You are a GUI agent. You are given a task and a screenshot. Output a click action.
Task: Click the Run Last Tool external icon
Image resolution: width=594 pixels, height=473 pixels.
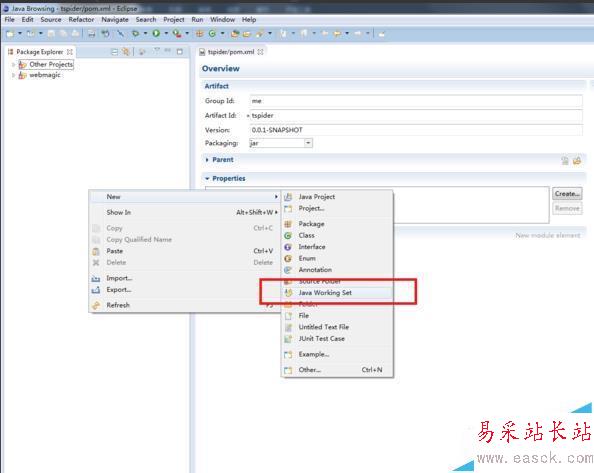click(177, 34)
